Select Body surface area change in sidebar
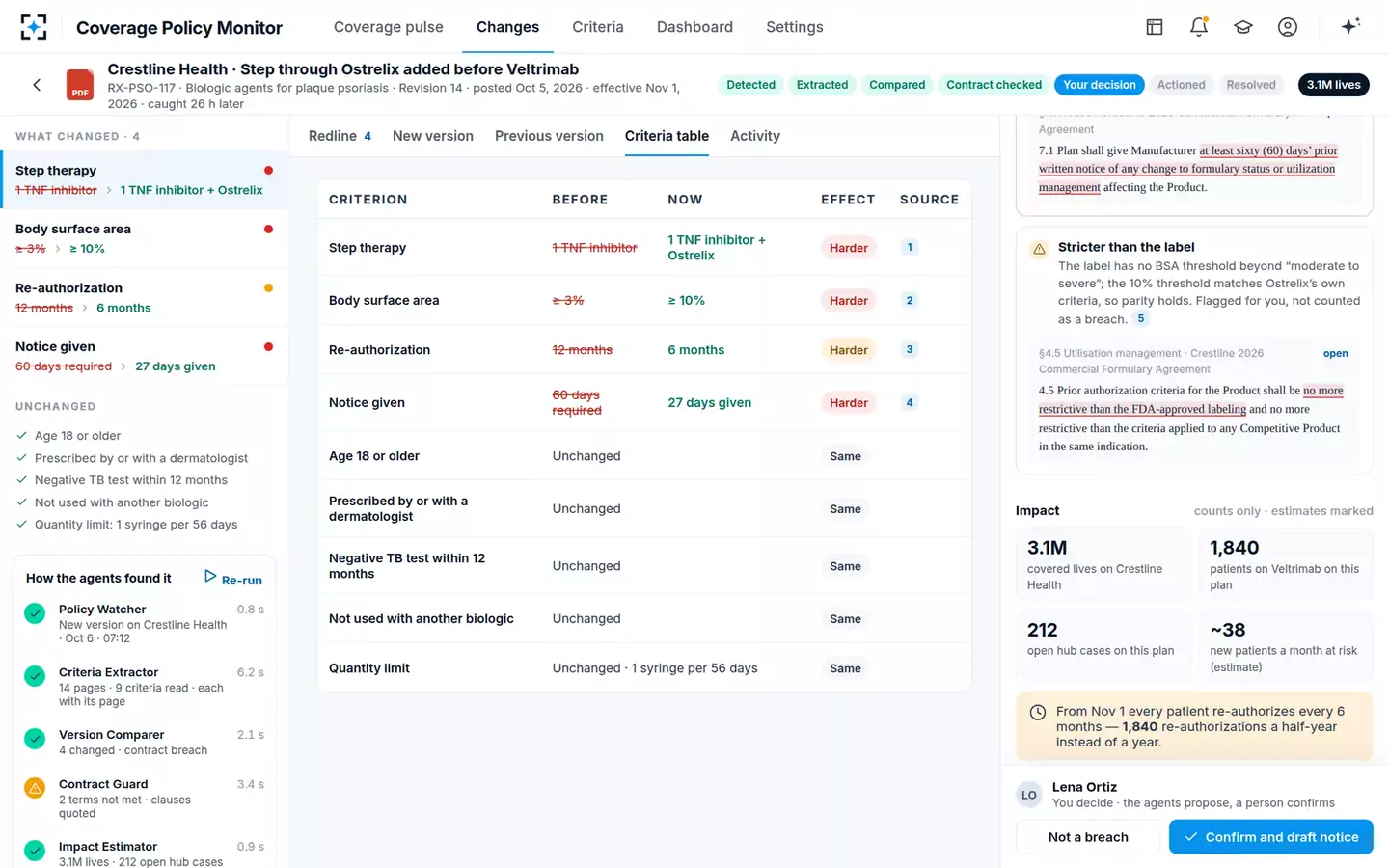The height and width of the screenshot is (868, 1389). 145,238
